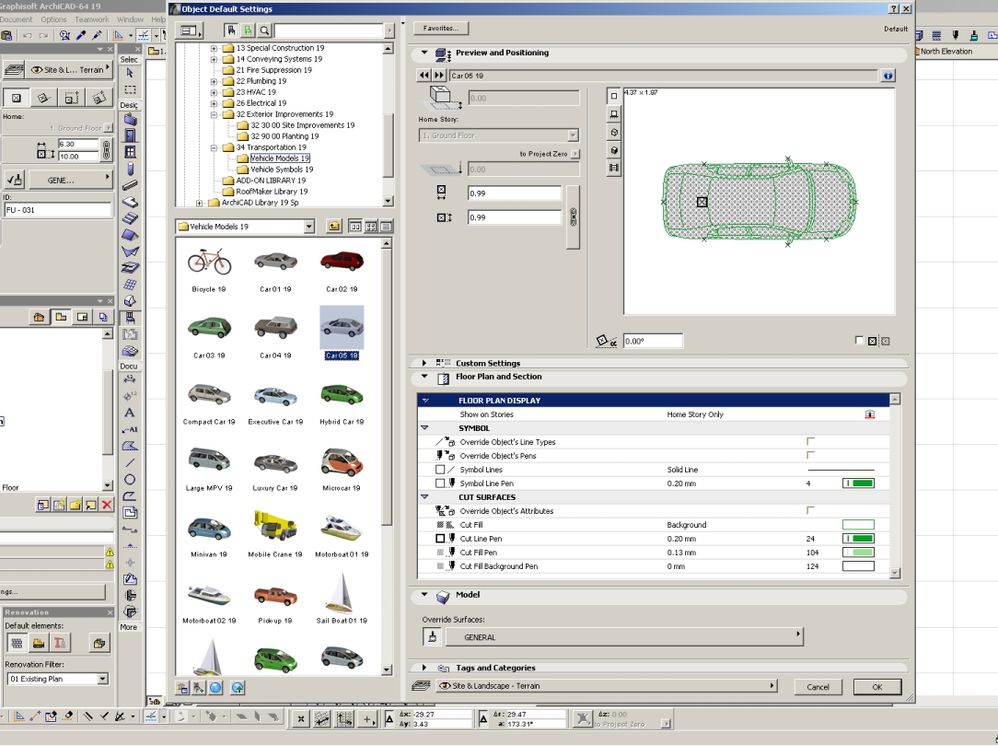The width and height of the screenshot is (998, 746).
Task: Click next-object arrow beside Car 05 19 name
Action: pyautogui.click(x=440, y=75)
